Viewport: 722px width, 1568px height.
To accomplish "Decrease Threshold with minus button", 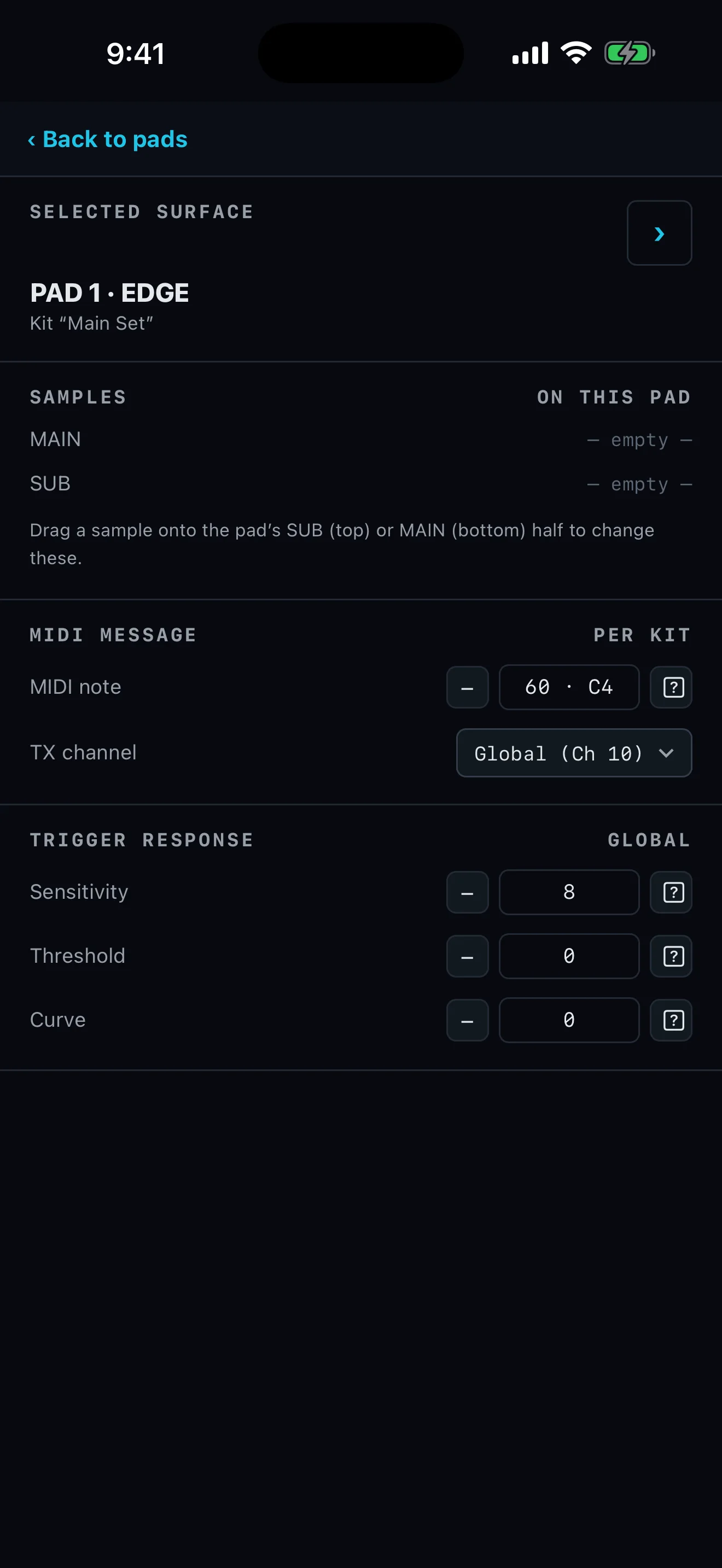I will tap(468, 956).
